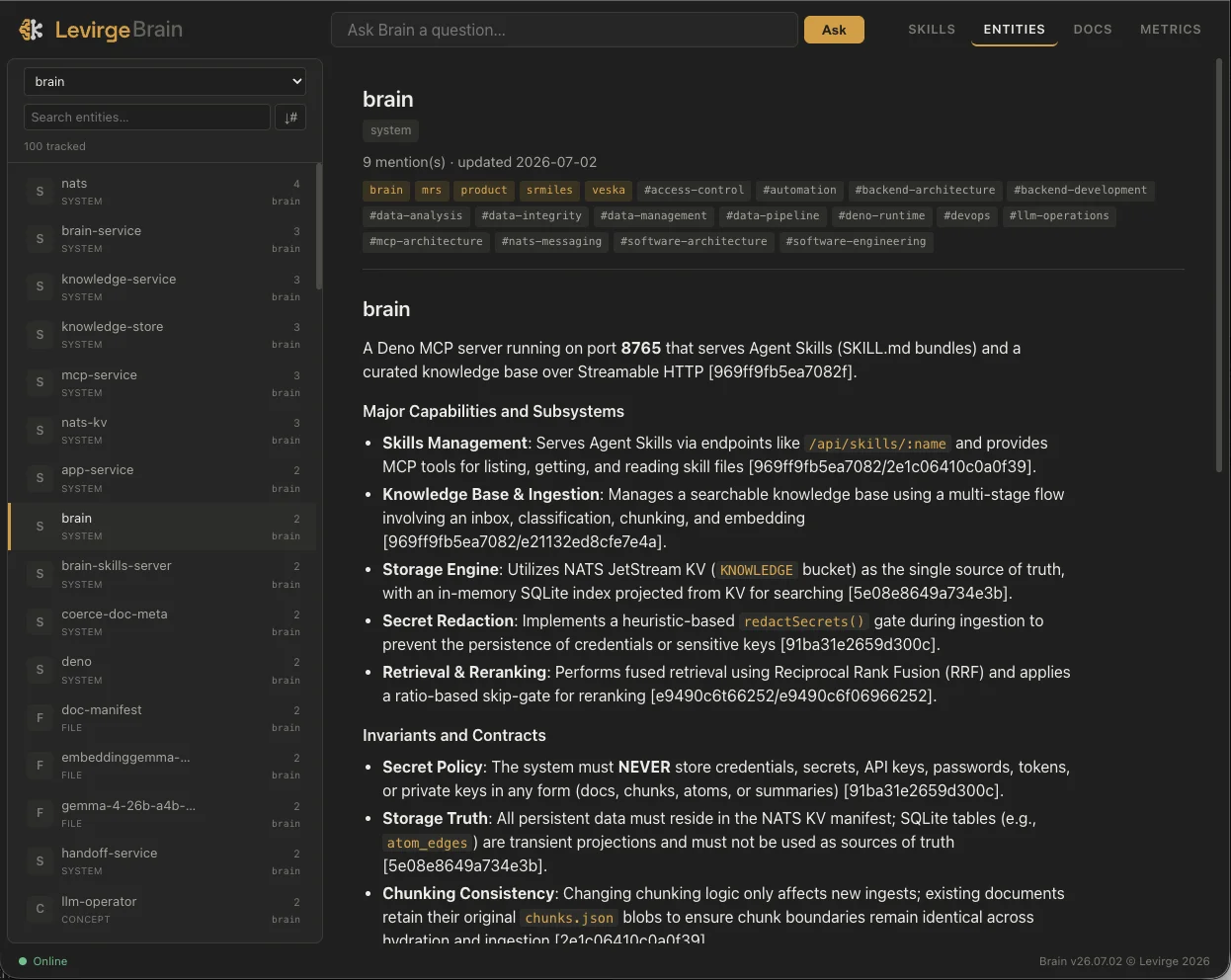Click the F icon of doc-manifest row

coord(40,718)
